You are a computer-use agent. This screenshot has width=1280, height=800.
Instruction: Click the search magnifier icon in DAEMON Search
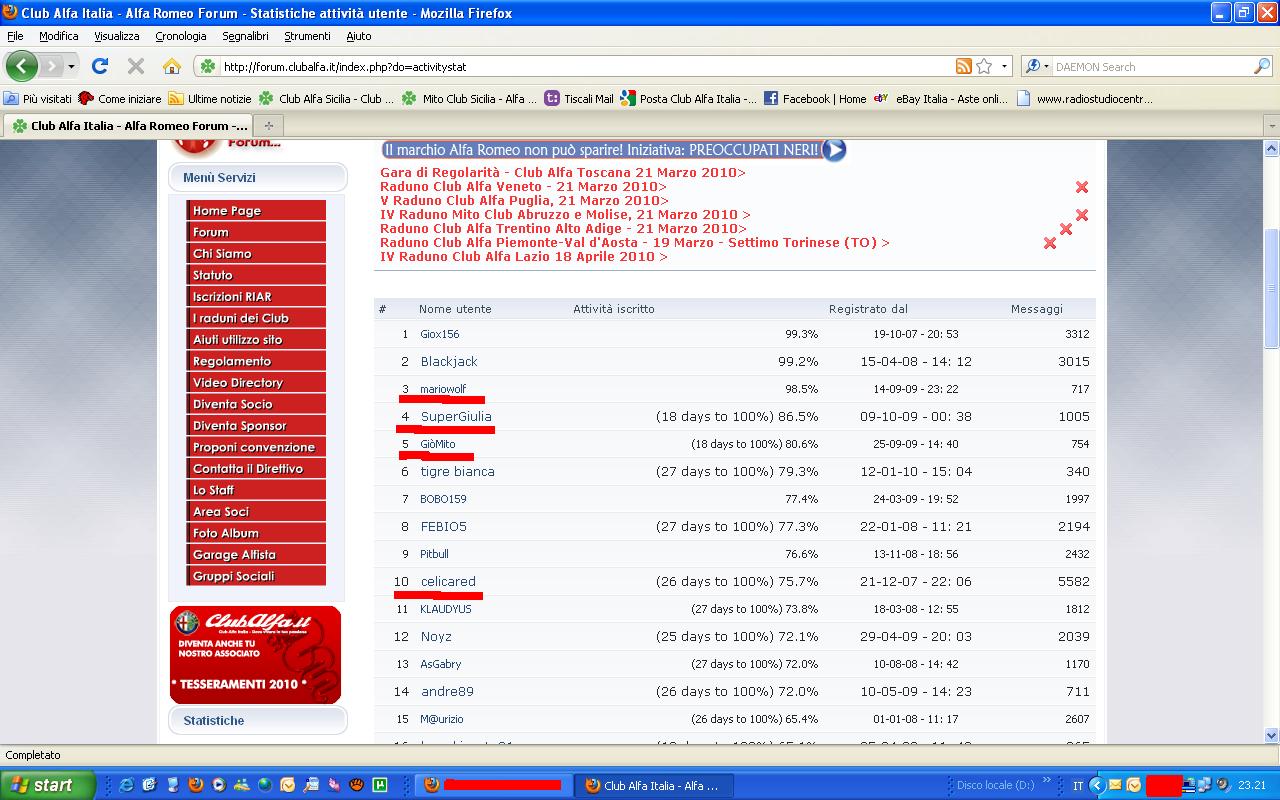[1262, 67]
